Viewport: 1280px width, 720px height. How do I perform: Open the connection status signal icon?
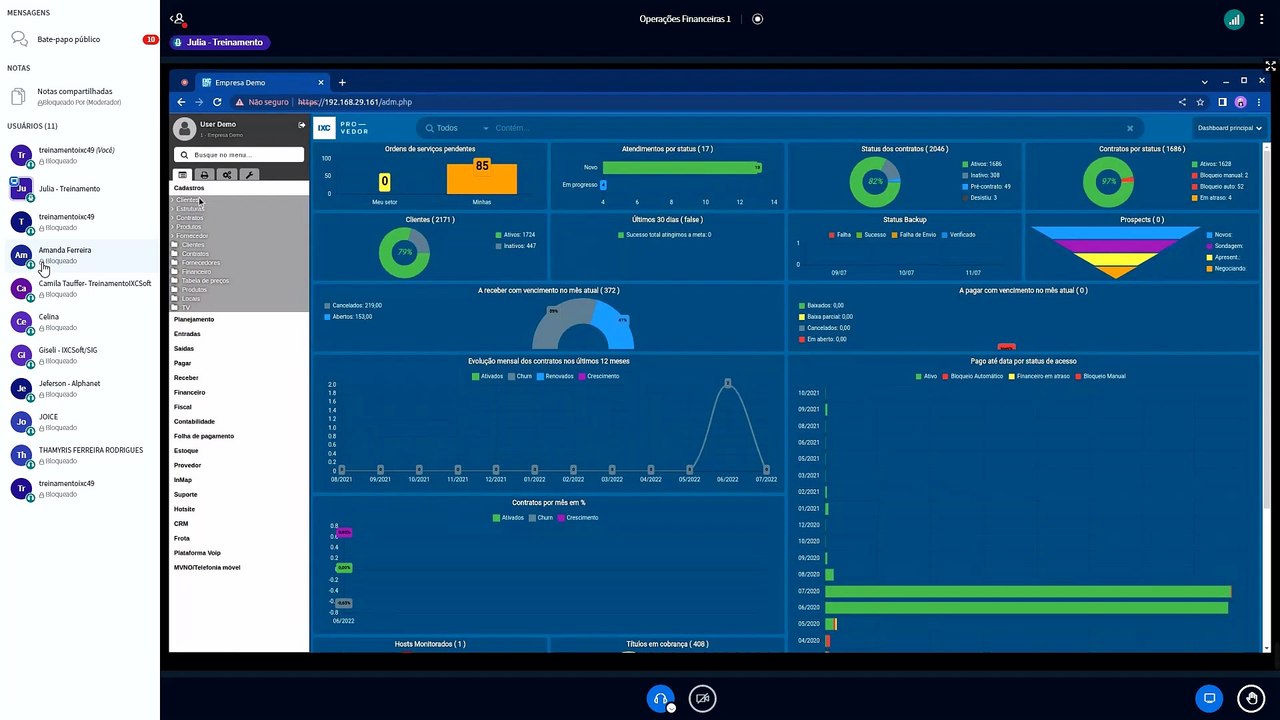(1234, 19)
